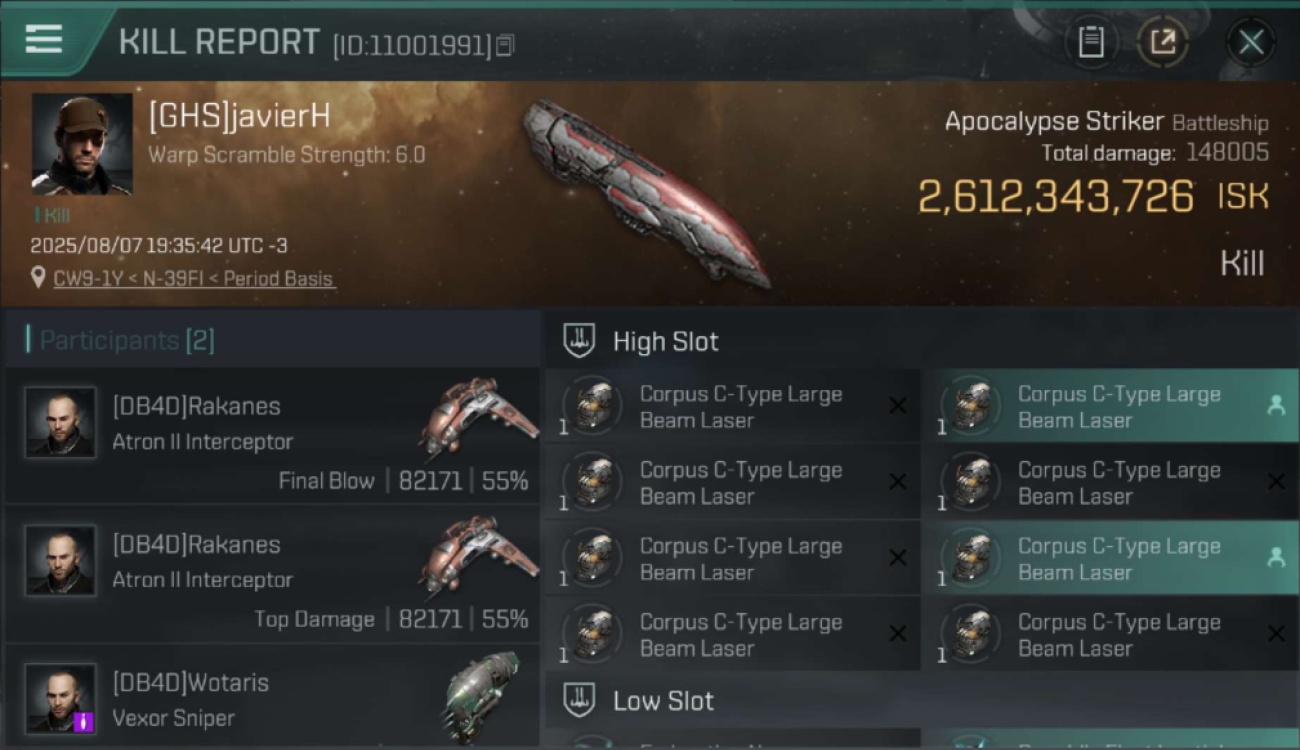Close the kill report window
The width and height of the screenshot is (1300, 750).
1251,42
